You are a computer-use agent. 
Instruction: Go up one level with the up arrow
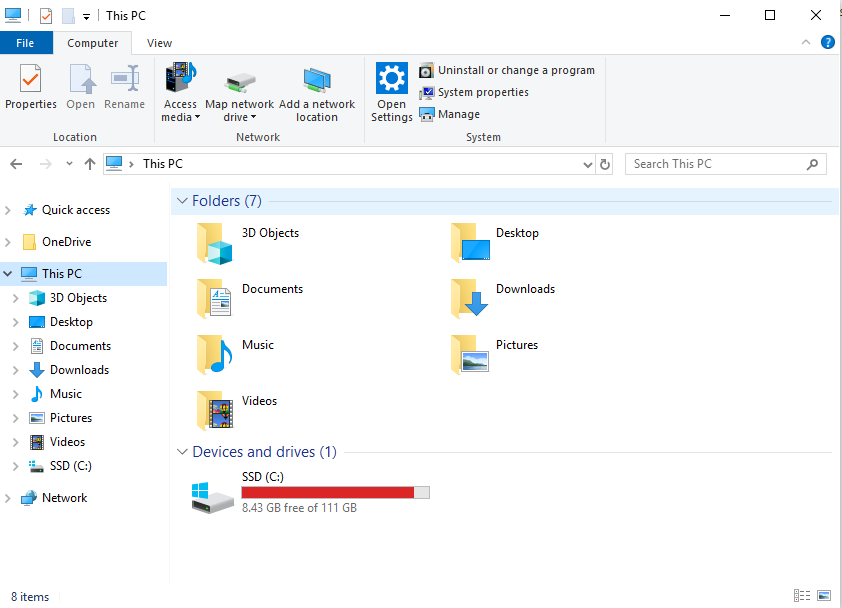(x=90, y=164)
